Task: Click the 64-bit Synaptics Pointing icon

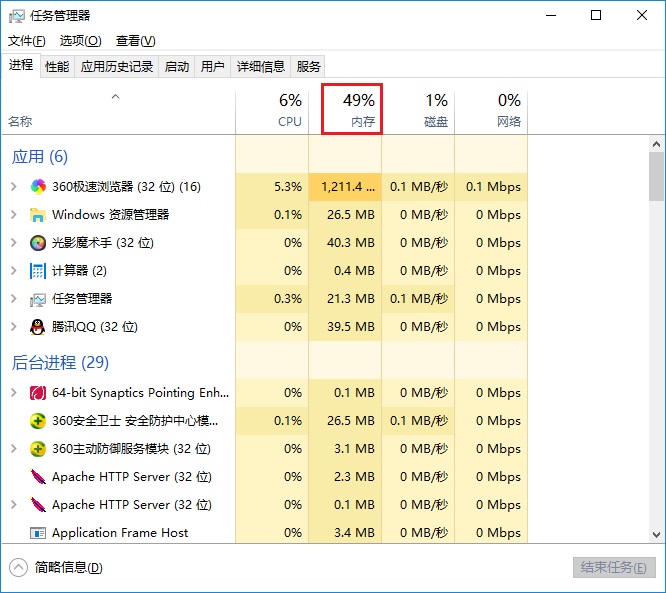Action: tap(38, 393)
